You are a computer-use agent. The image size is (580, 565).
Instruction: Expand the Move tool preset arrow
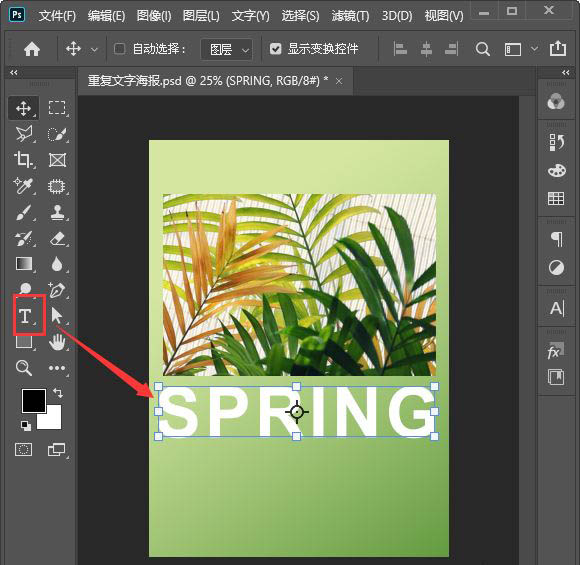[x=95, y=50]
